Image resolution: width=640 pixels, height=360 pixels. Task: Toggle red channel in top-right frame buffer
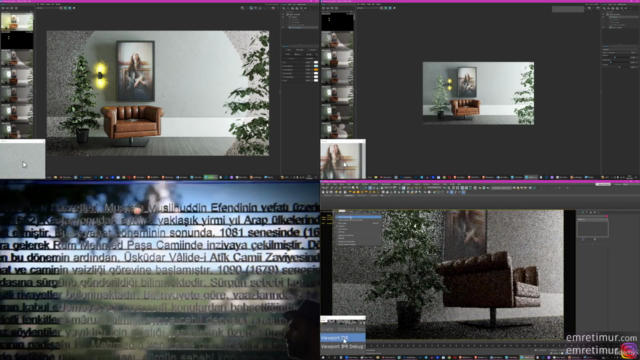(381, 8)
